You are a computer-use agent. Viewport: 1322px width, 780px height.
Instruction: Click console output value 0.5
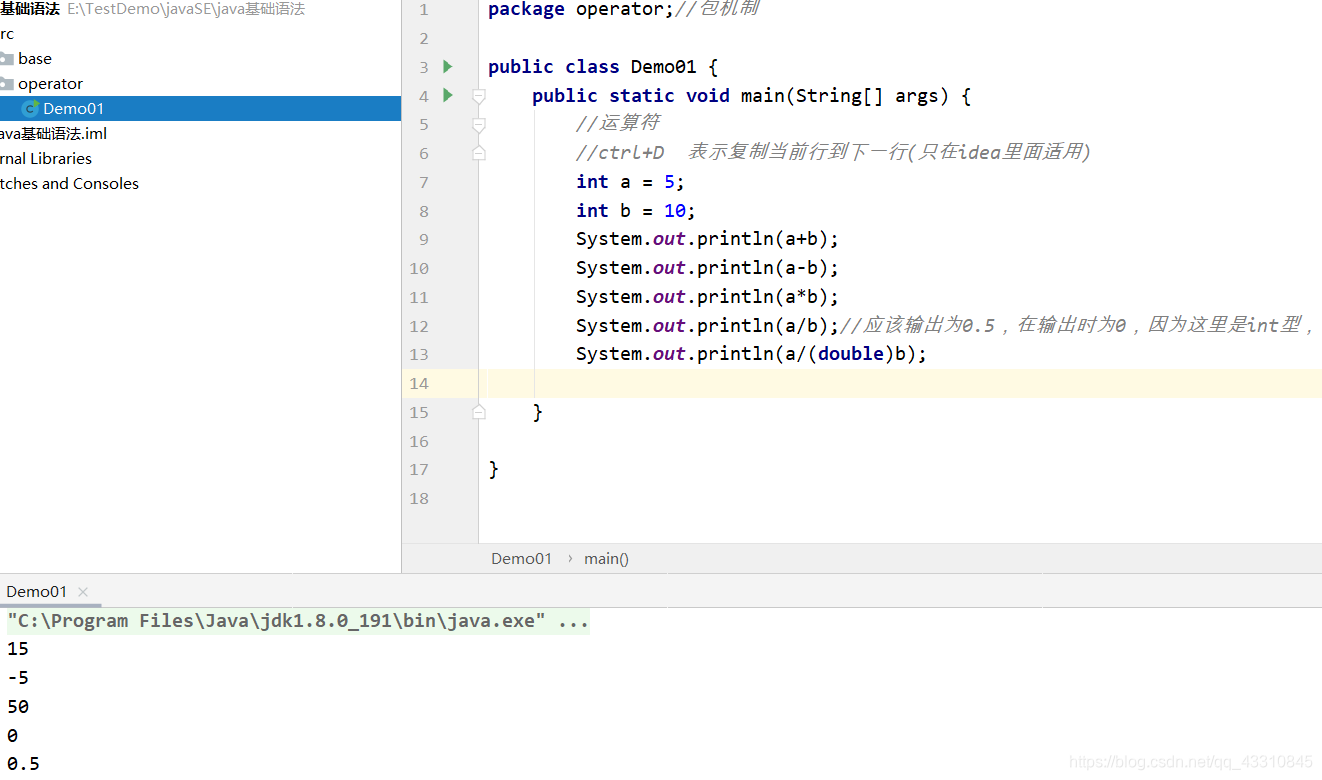click(23, 764)
